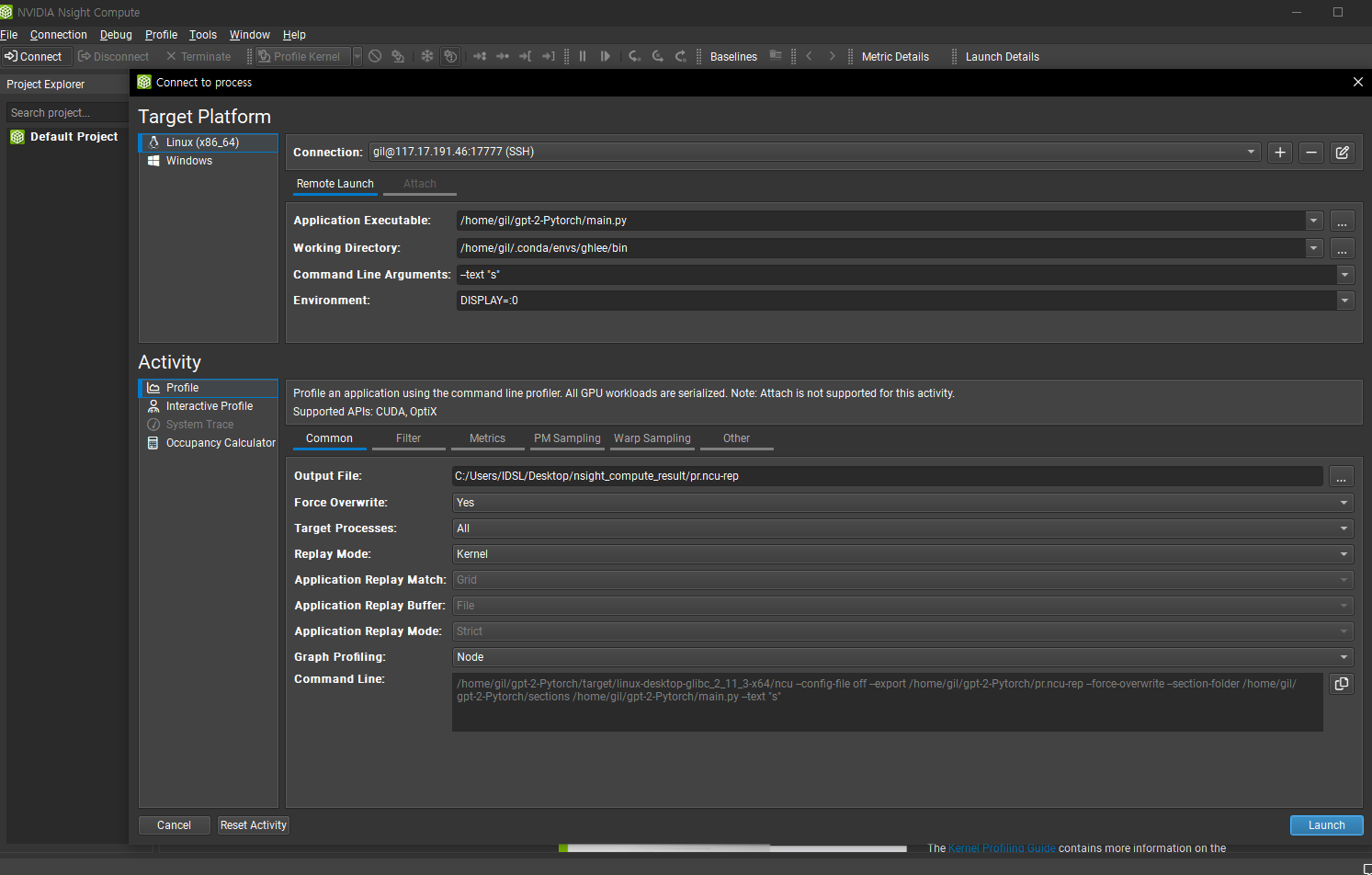Select the Profile activity
Screen dimensions: 1372x875
click(209, 388)
